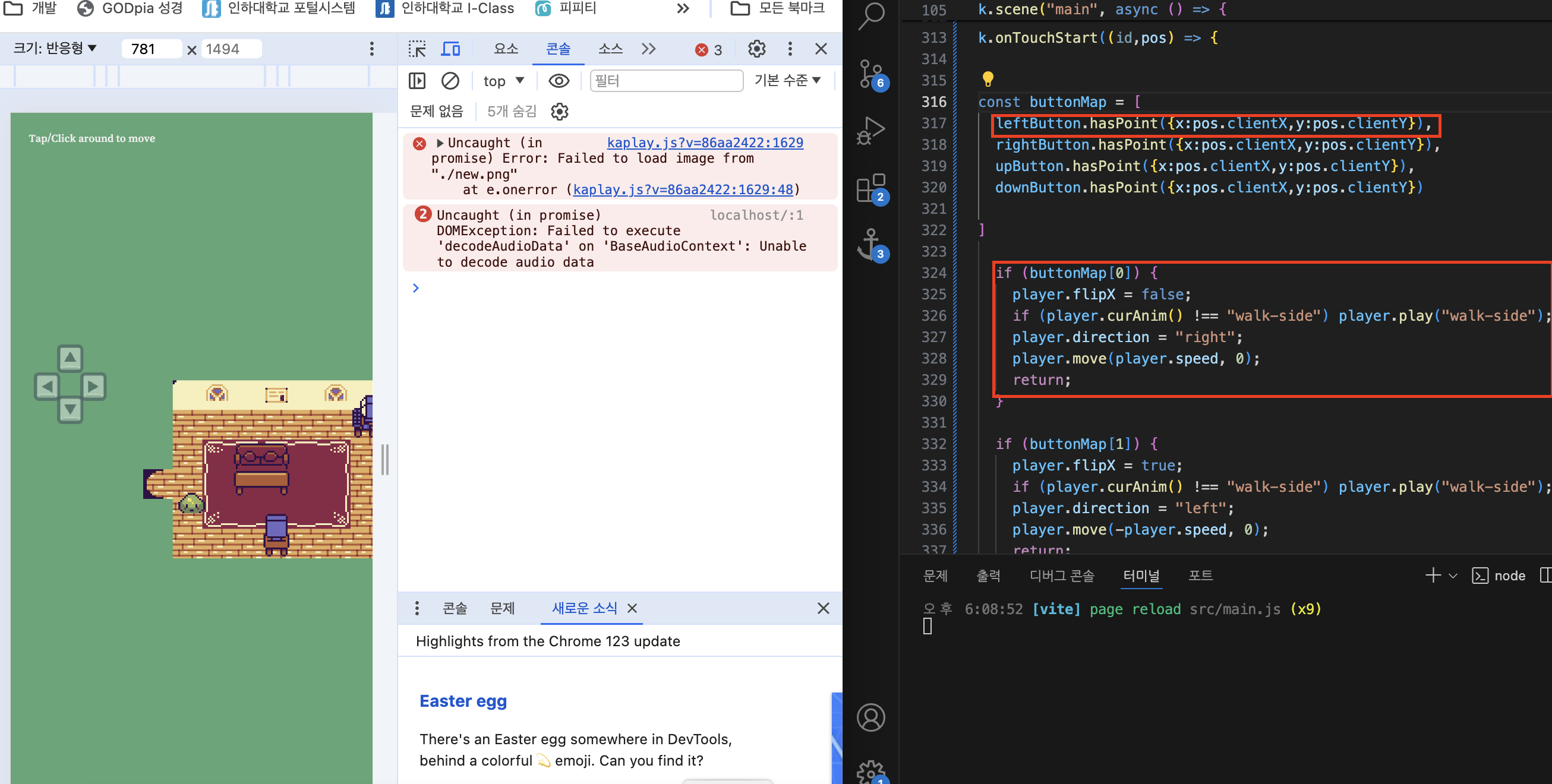
Task: Open VS Code Run and Debug view
Action: click(871, 131)
